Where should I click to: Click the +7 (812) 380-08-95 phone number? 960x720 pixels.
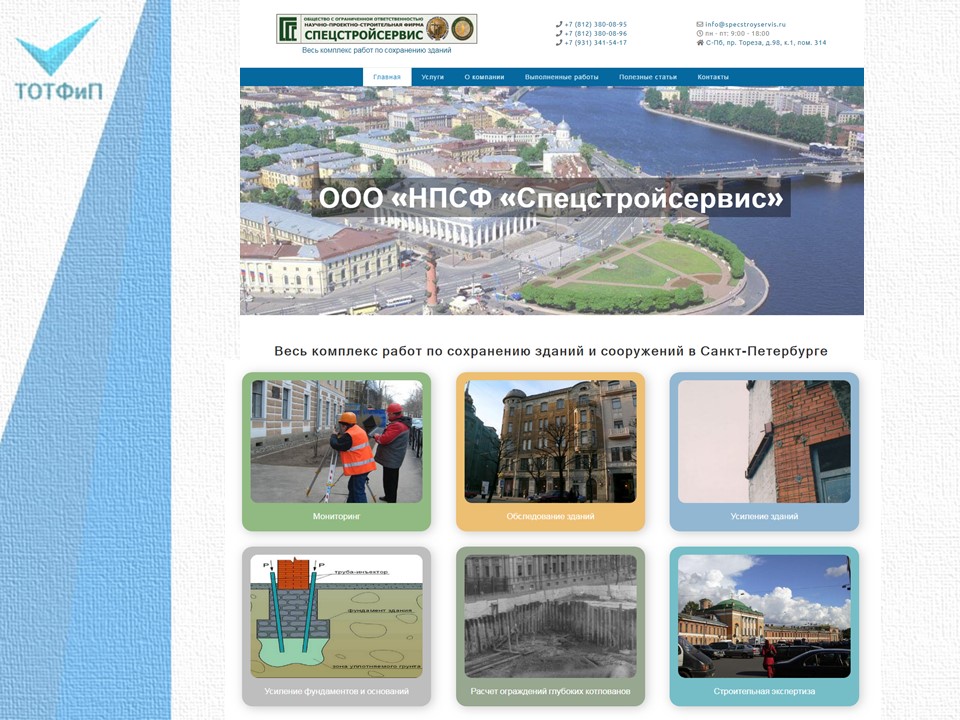click(x=596, y=24)
